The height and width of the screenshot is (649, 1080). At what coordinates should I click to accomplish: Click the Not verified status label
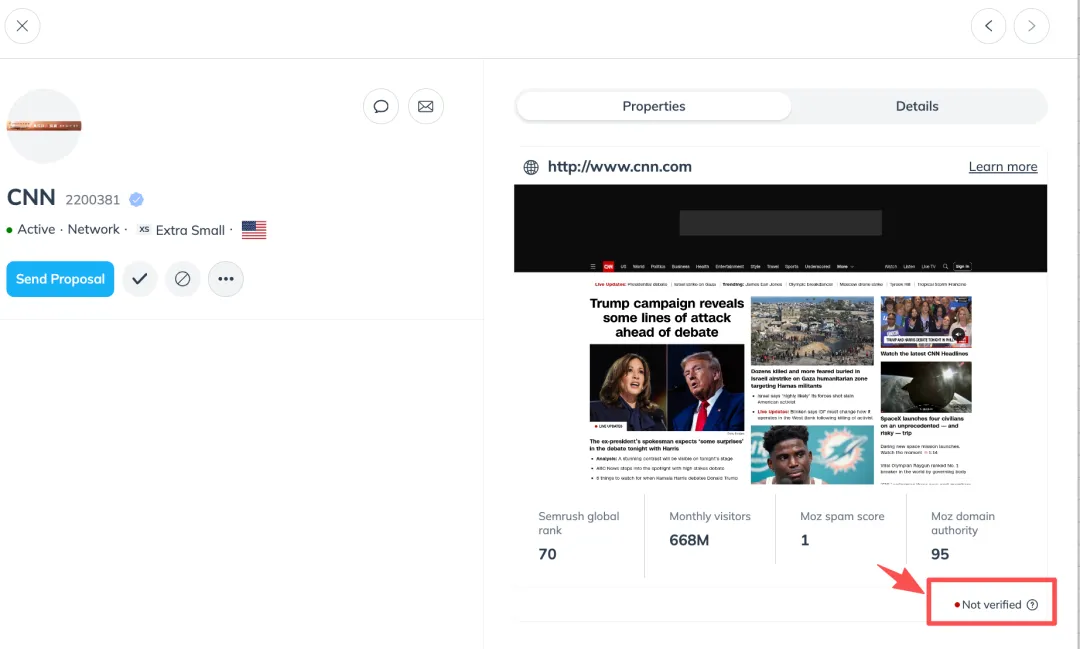click(x=991, y=605)
